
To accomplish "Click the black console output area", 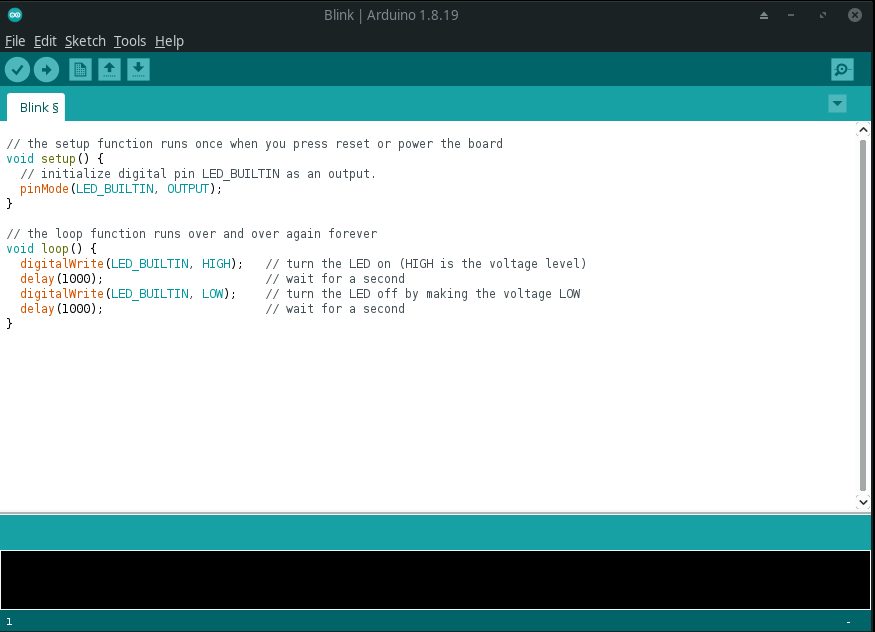I will 435,580.
